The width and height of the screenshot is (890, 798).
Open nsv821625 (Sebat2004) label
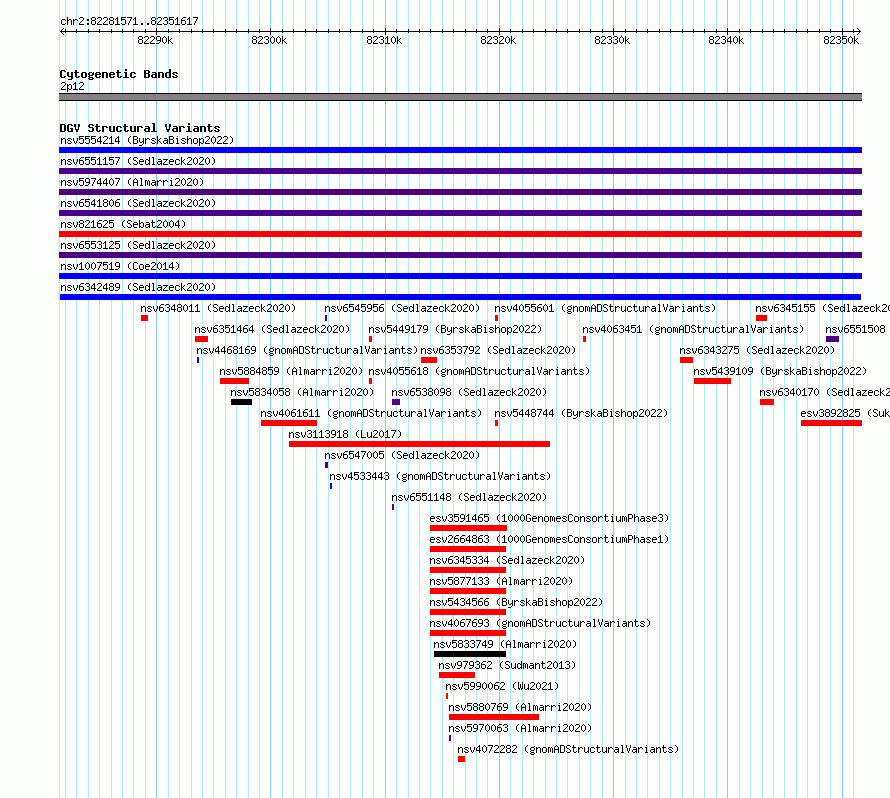click(x=123, y=224)
